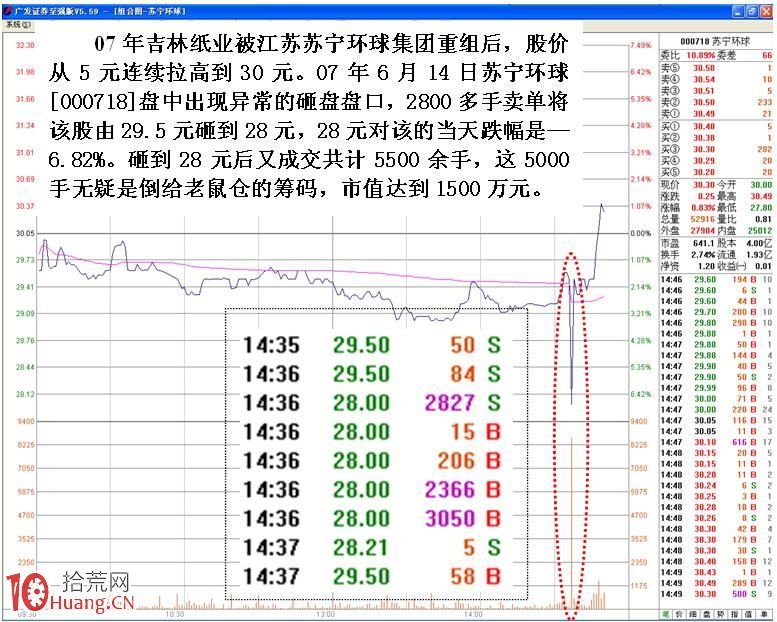
Task: Select the 买⑤ 30.28 bid row
Action: [717, 172]
